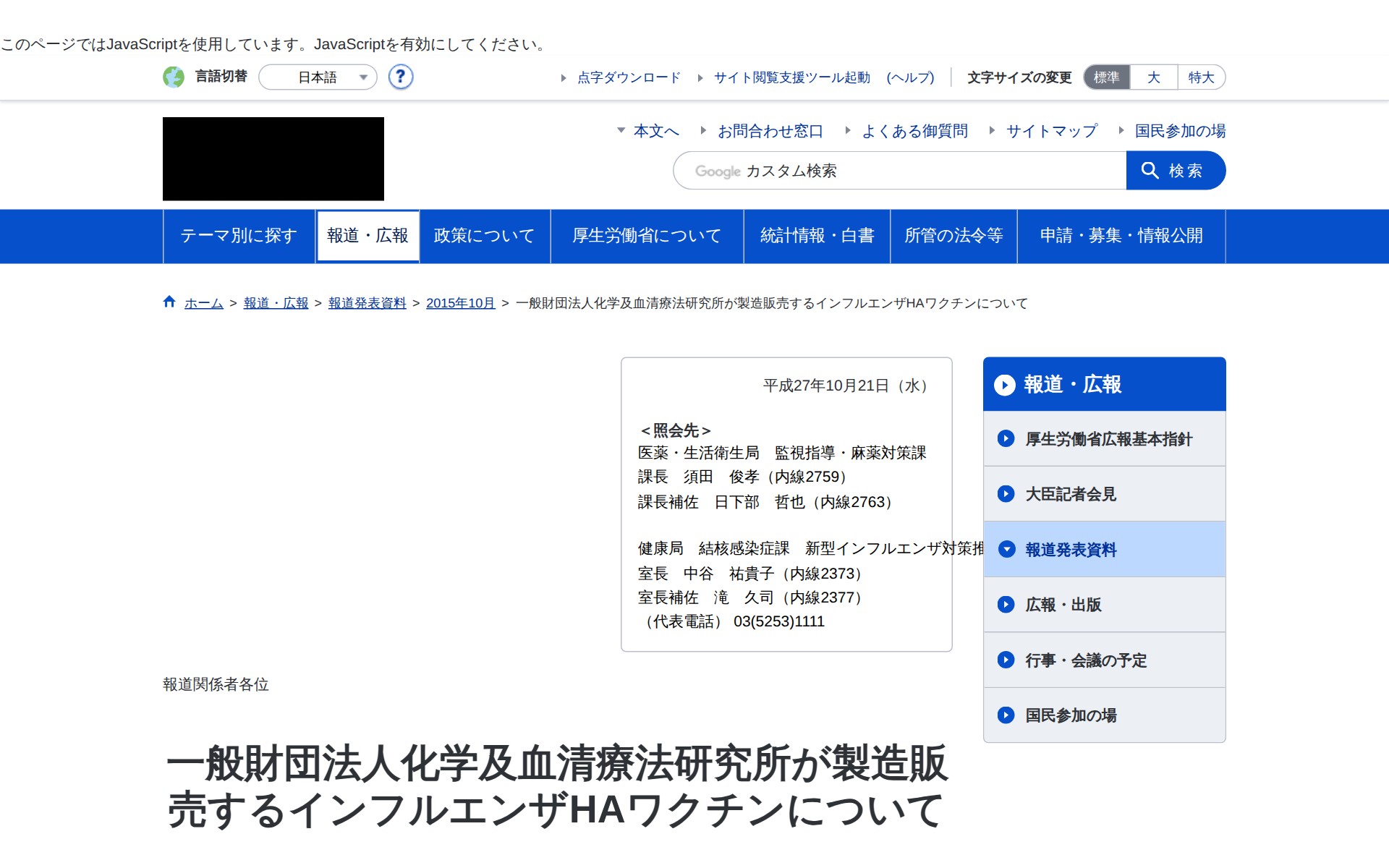This screenshot has width=1389, height=868.
Task: Click the arrow icon beside 国民参加の場 sidebar item
Action: (1006, 715)
